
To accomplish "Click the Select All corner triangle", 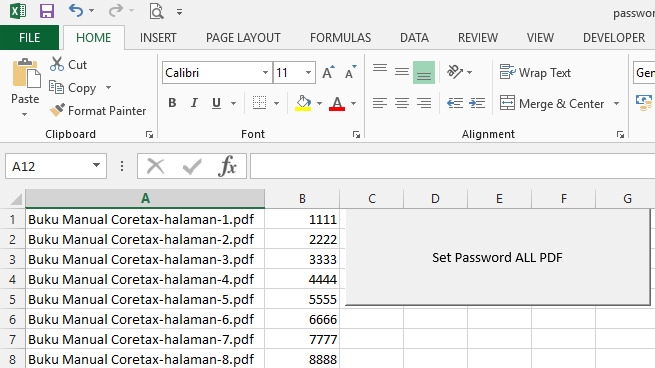I will coord(16,199).
